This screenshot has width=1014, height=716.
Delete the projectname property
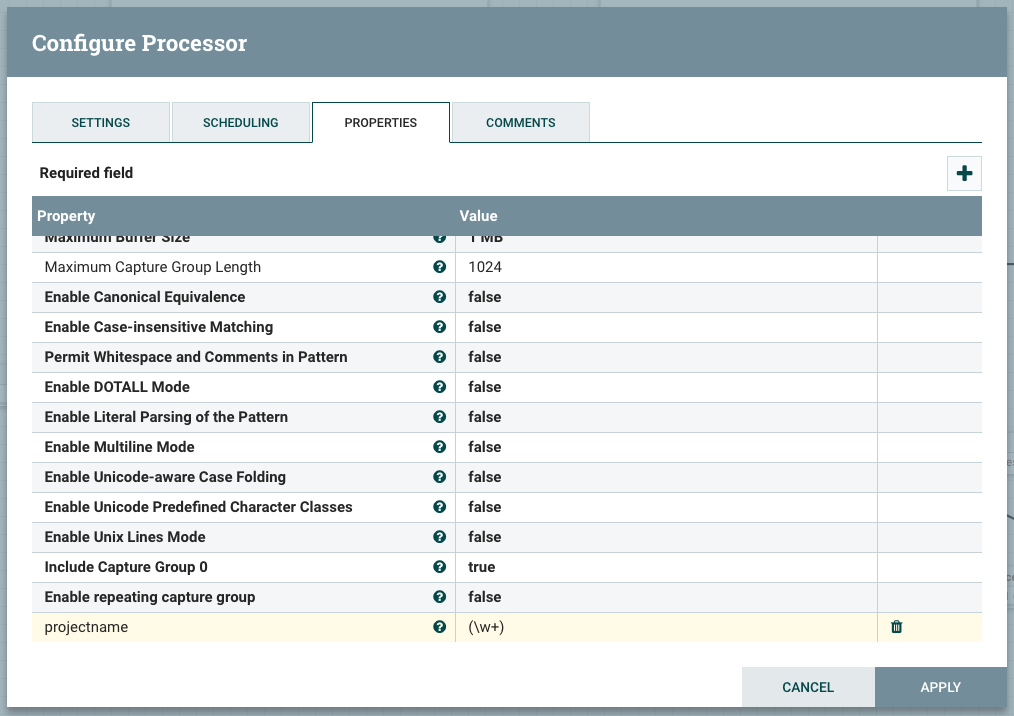(x=896, y=627)
